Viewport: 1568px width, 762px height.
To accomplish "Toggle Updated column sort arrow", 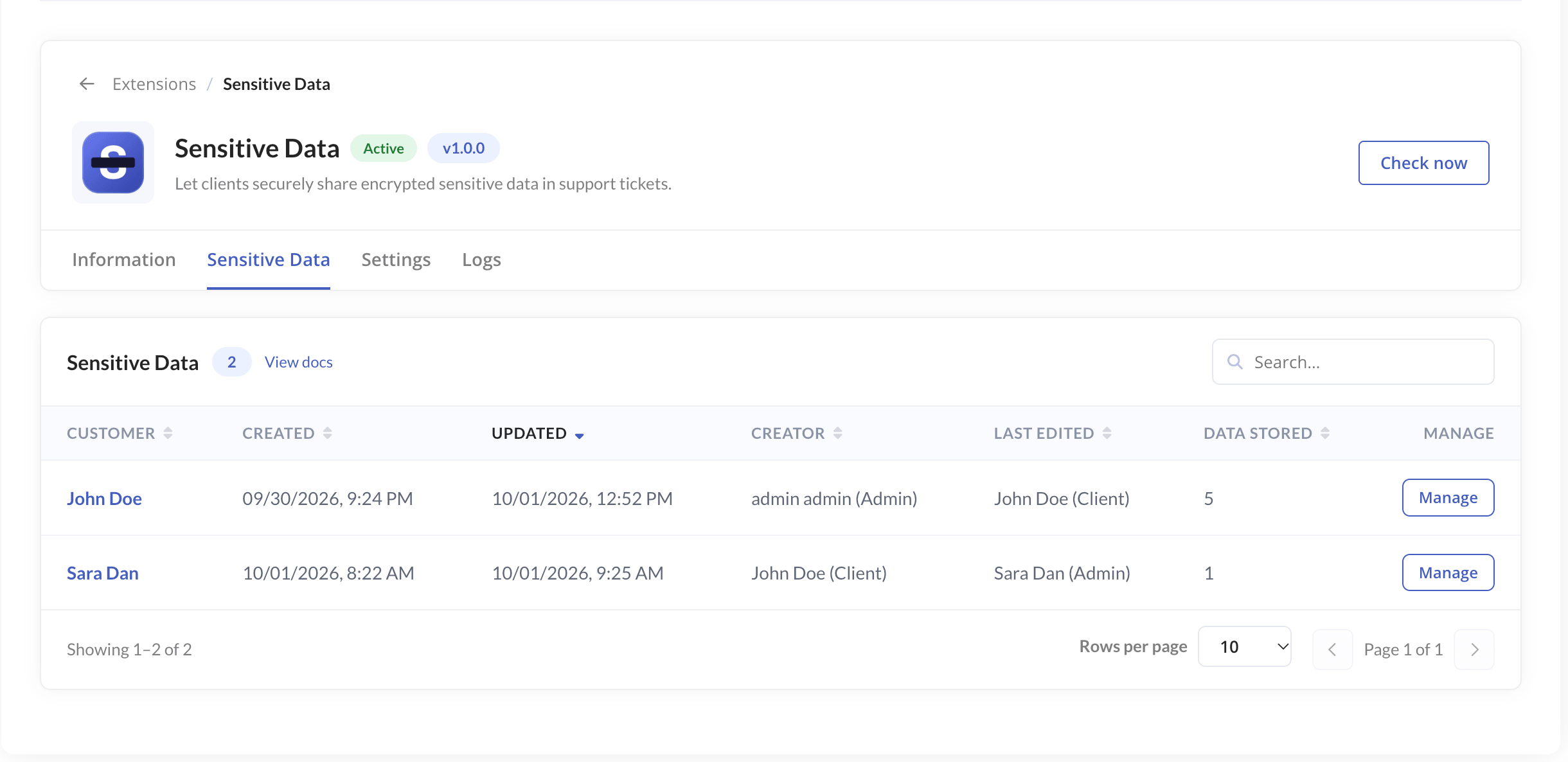I will tap(580, 436).
